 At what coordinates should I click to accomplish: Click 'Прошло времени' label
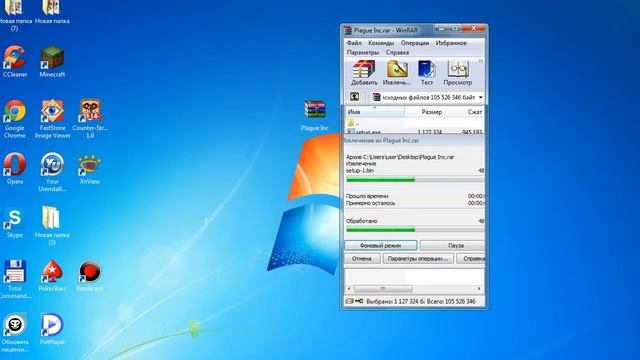pyautogui.click(x=367, y=196)
